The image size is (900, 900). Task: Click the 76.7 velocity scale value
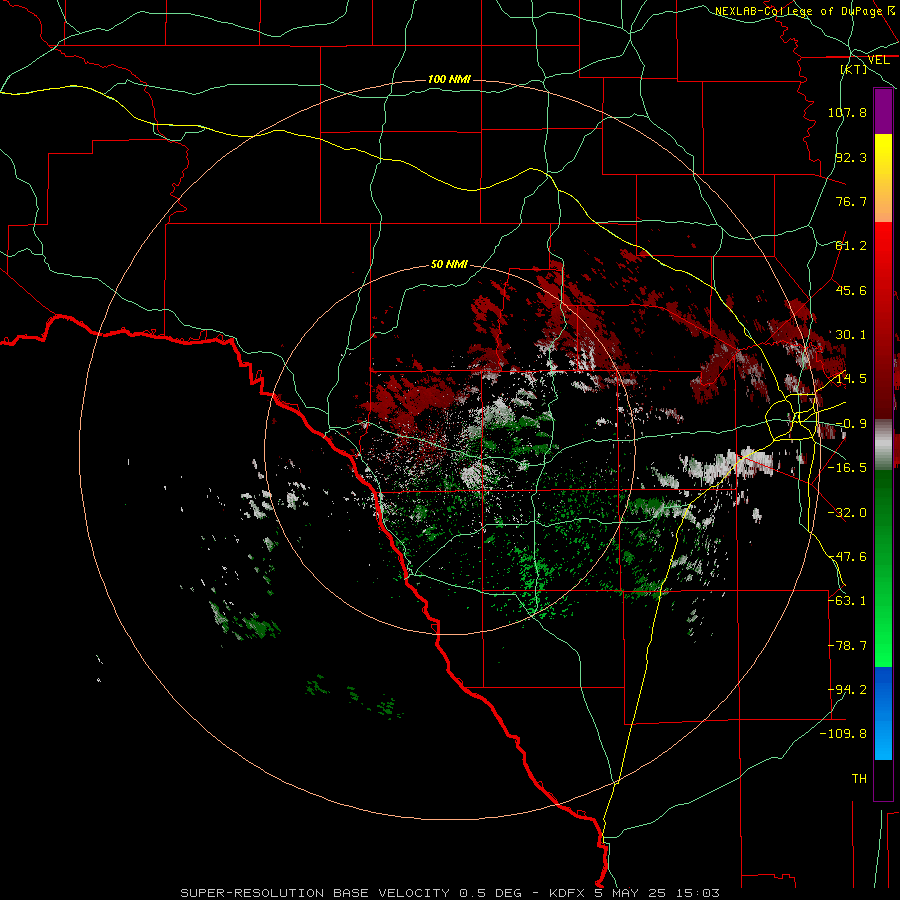click(851, 201)
